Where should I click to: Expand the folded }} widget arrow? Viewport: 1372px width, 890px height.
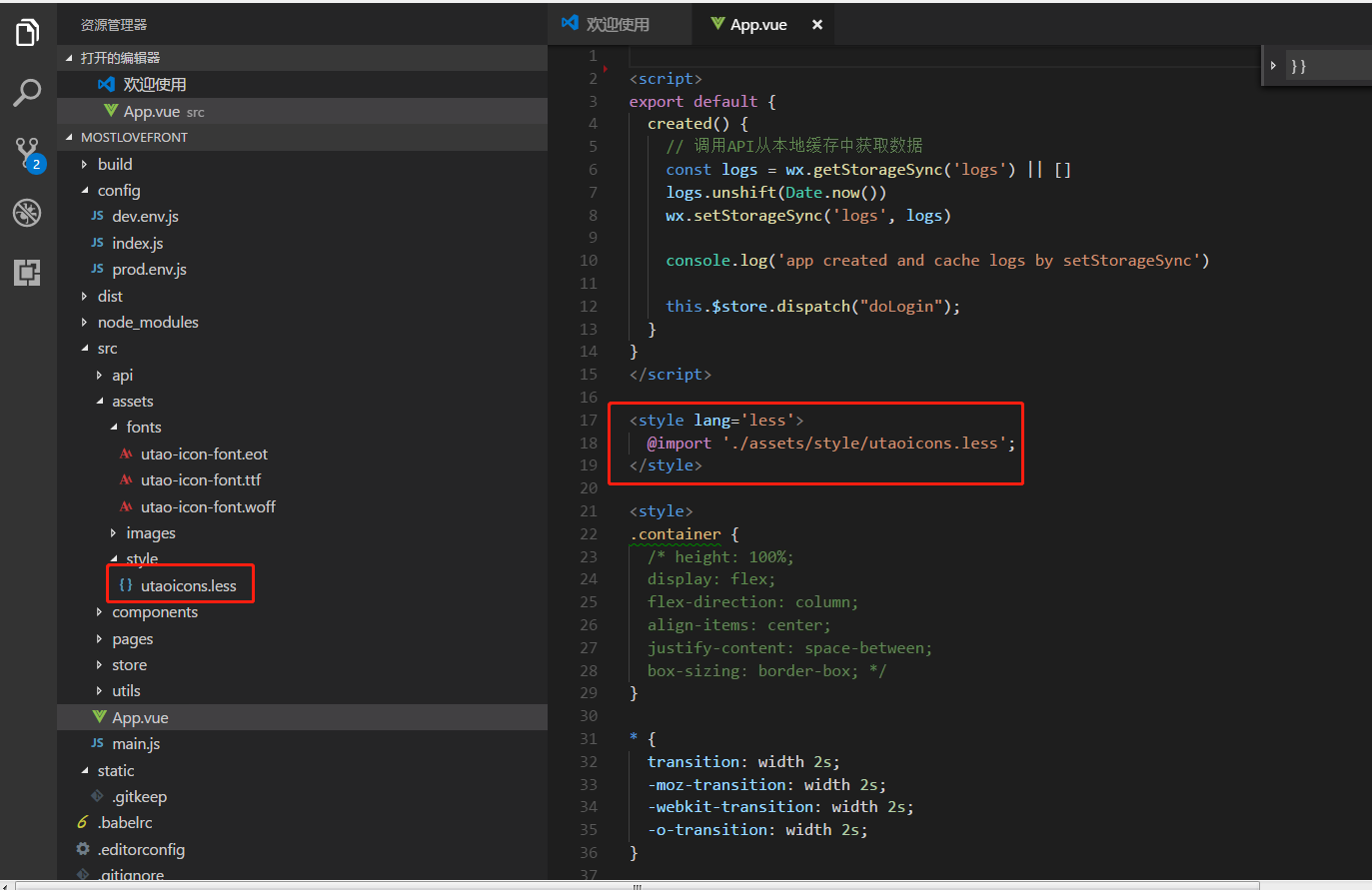[x=1273, y=66]
